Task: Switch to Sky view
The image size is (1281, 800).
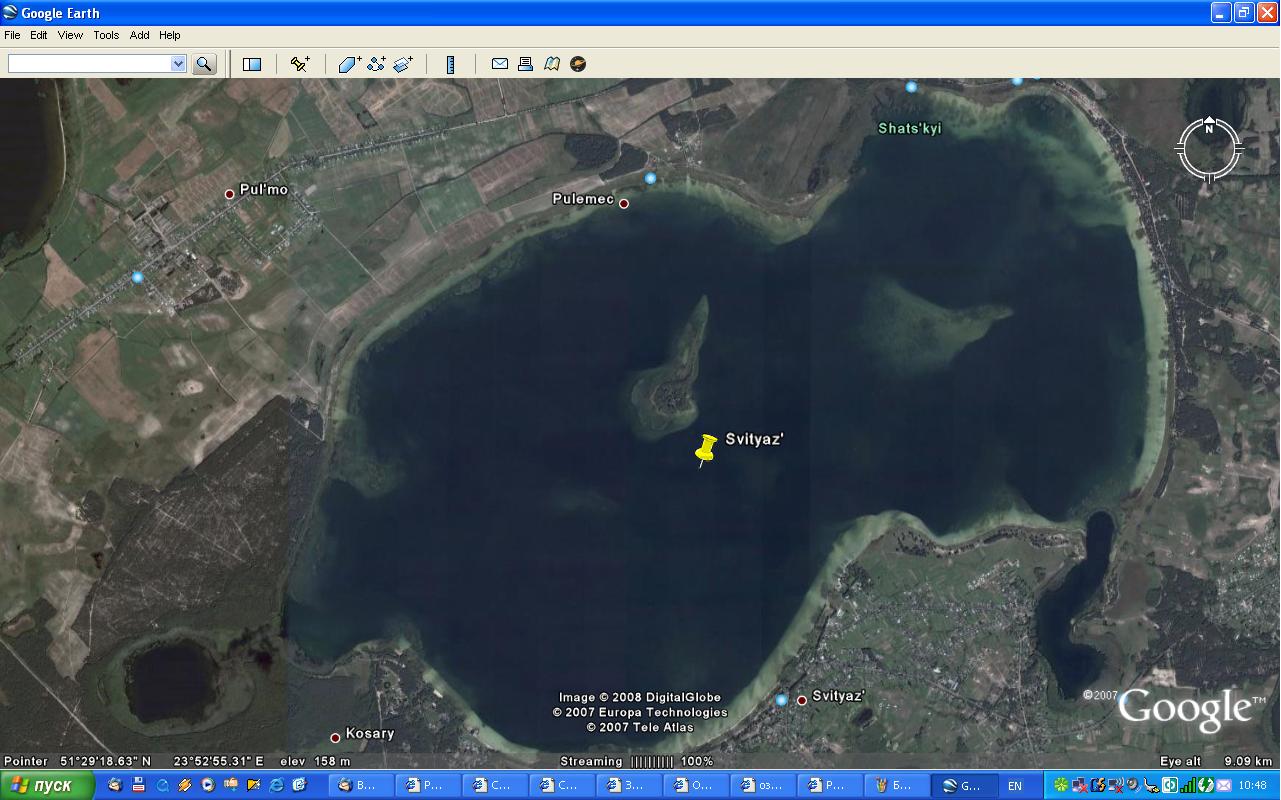Action: click(578, 64)
